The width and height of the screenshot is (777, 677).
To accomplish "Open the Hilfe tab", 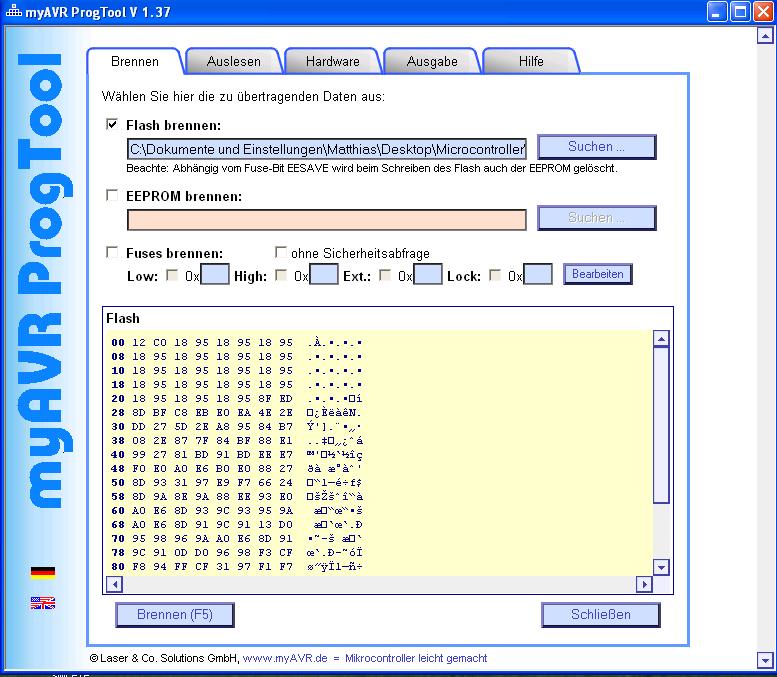I will (531, 61).
